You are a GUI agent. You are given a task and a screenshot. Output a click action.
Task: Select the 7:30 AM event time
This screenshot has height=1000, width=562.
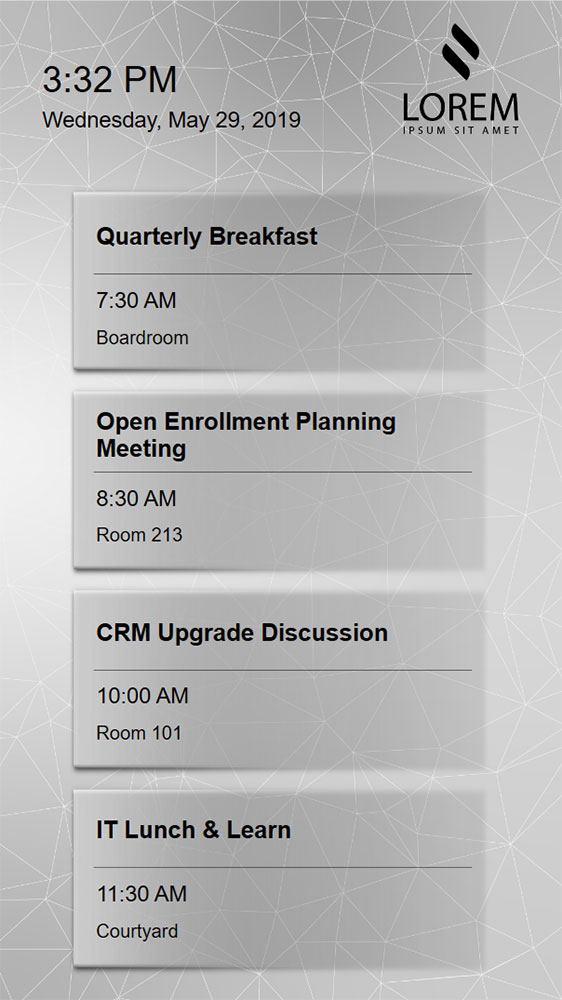(x=136, y=300)
